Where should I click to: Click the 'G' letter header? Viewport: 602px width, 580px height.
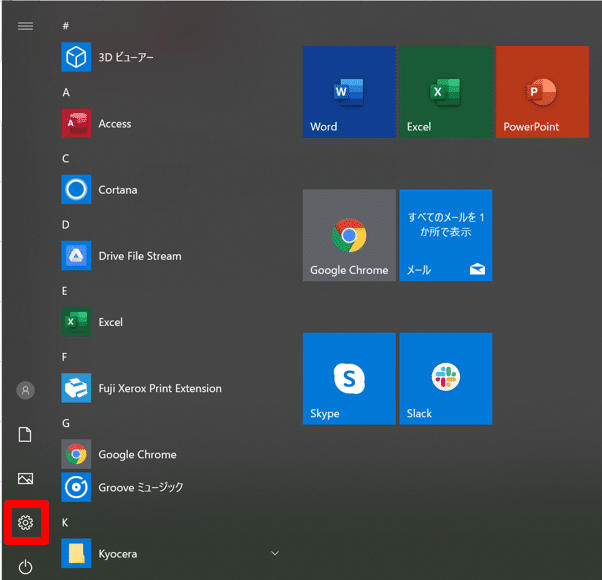(x=66, y=423)
